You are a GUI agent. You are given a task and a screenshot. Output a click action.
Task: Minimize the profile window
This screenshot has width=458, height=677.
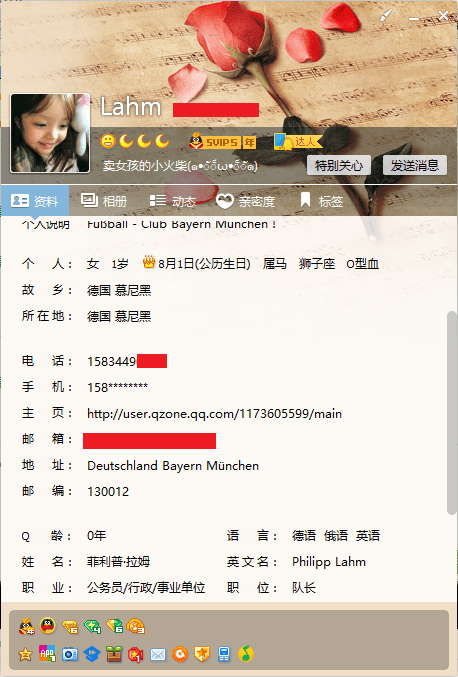(414, 18)
